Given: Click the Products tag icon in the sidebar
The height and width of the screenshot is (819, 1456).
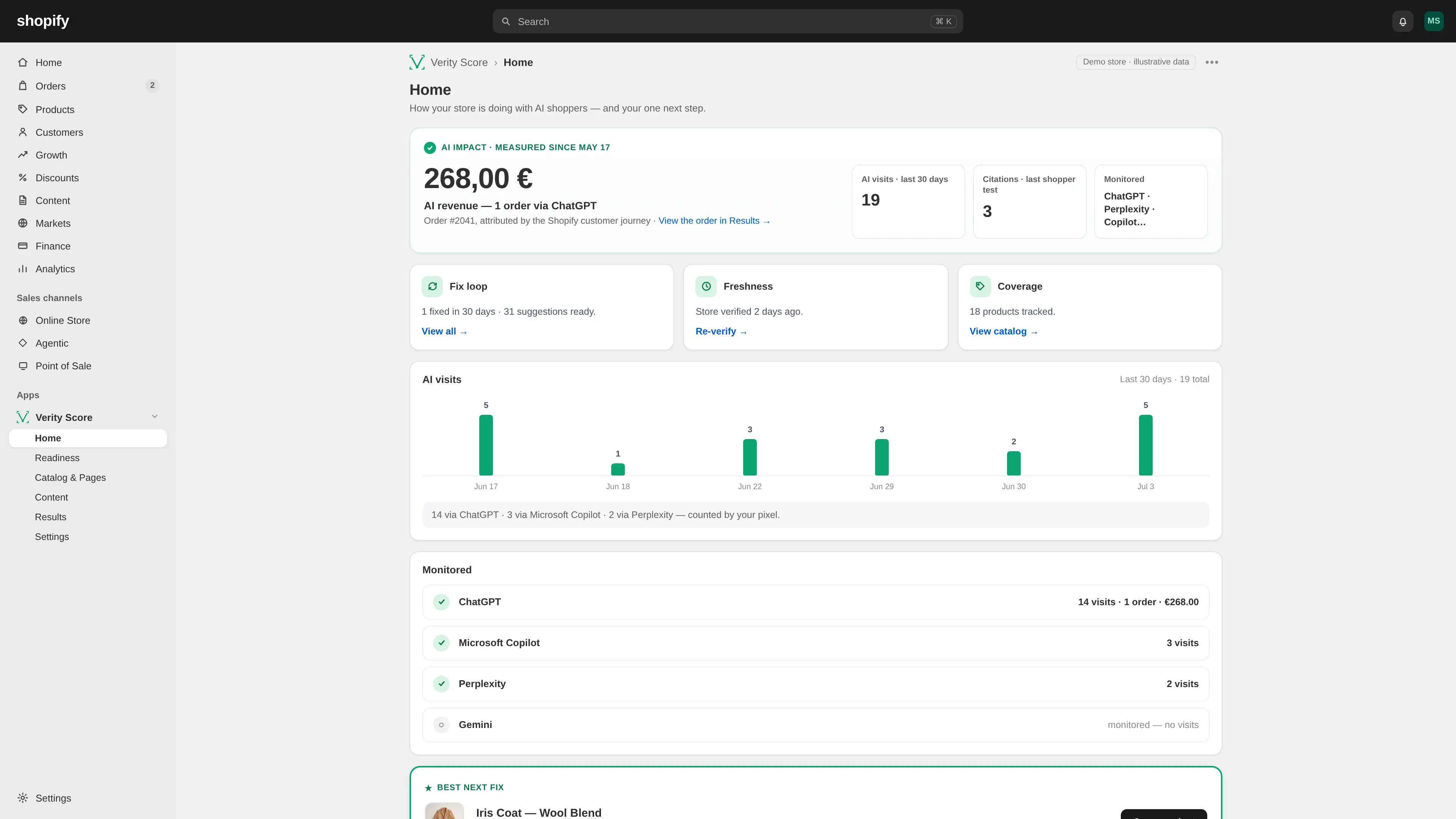Looking at the screenshot, I should (x=23, y=109).
